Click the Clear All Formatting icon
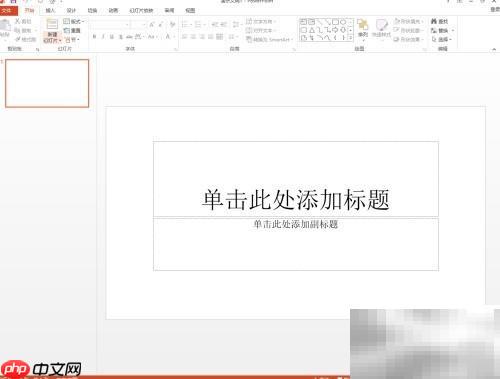Image resolution: width=500 pixels, height=379 pixels. coord(172,24)
